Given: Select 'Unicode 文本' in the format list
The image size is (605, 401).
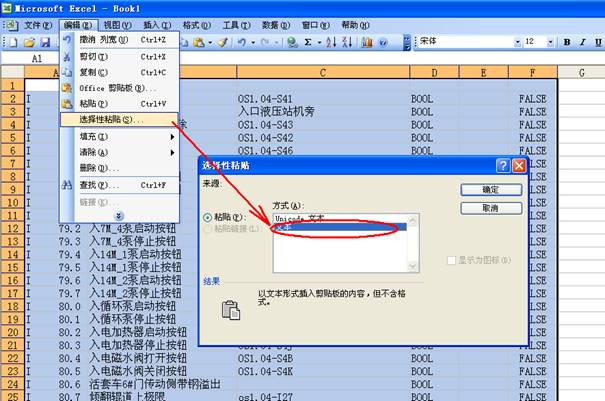Looking at the screenshot, I should coord(301,217).
